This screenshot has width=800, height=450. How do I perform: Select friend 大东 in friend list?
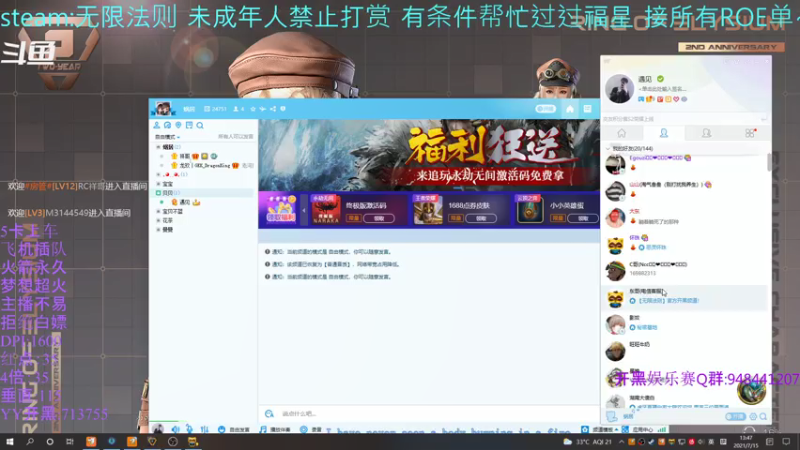(x=684, y=217)
